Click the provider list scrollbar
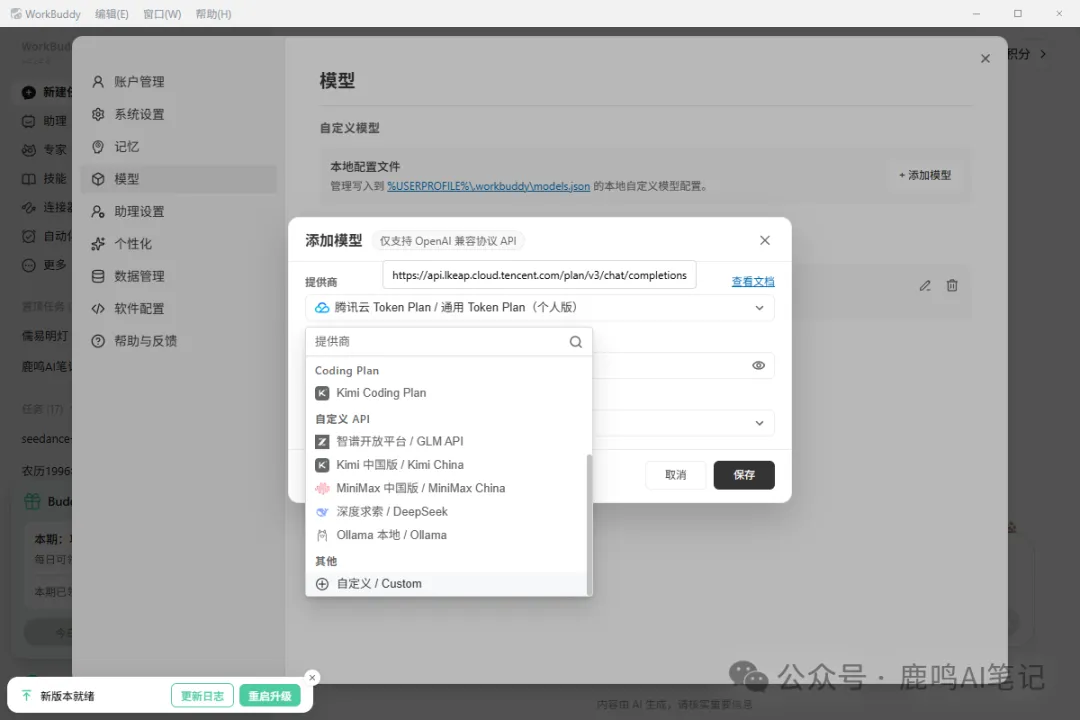This screenshot has height=720, width=1080. pyautogui.click(x=589, y=524)
